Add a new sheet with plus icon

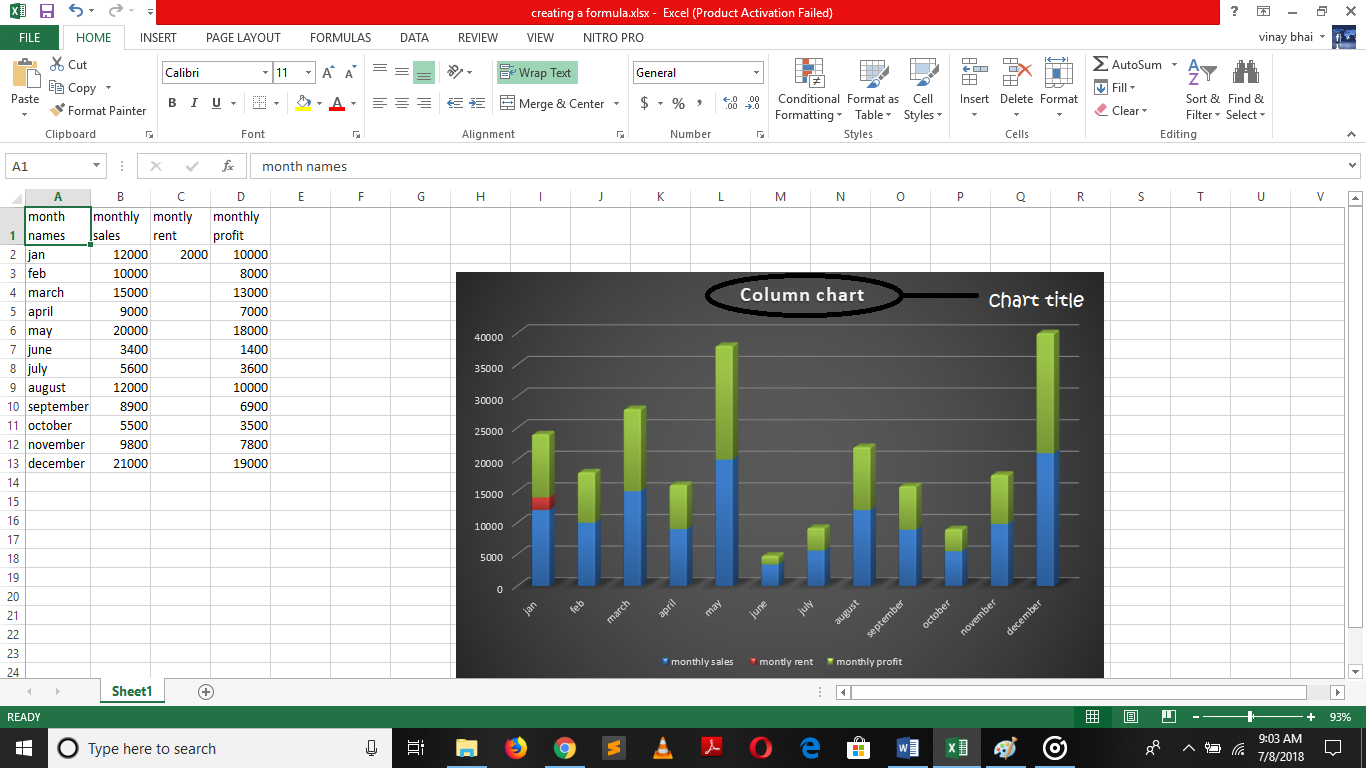point(206,691)
